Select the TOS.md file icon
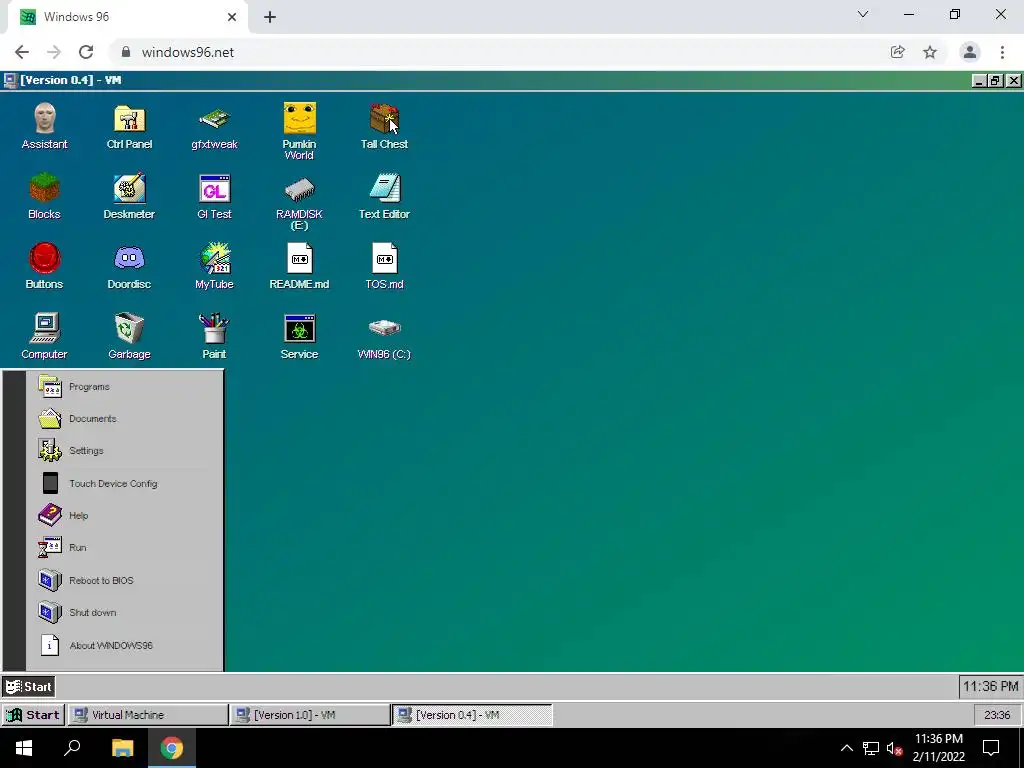This screenshot has height=768, width=1024. tap(384, 266)
